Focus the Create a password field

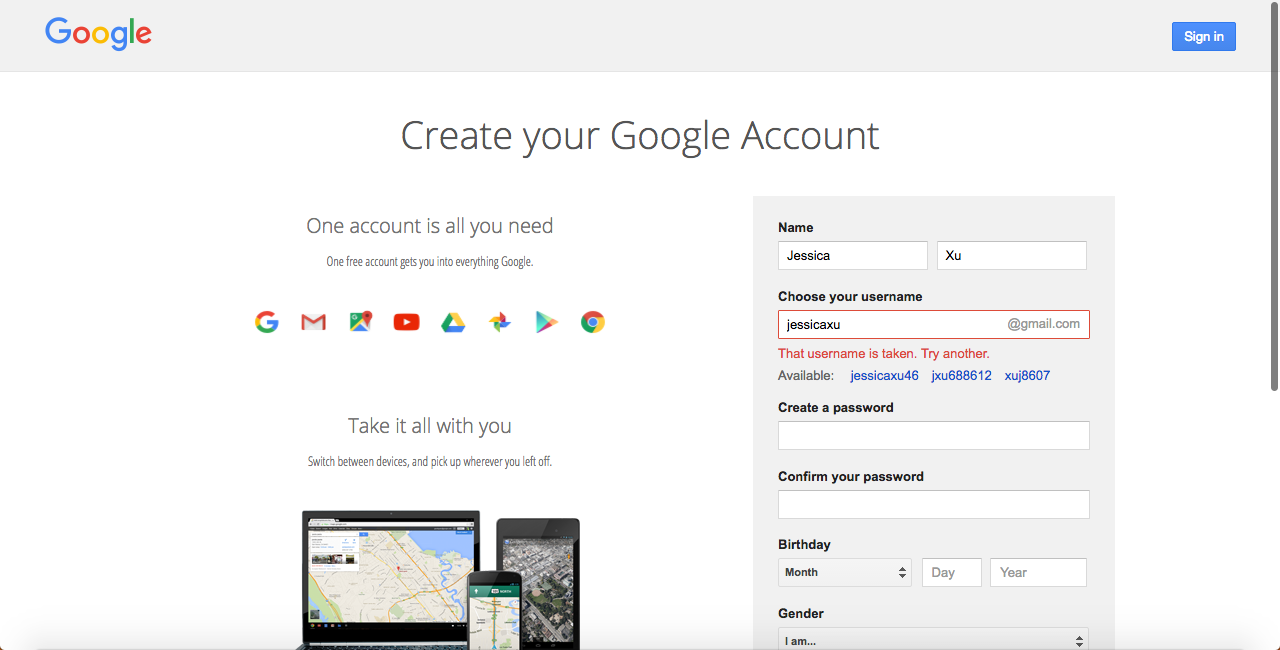click(x=934, y=435)
